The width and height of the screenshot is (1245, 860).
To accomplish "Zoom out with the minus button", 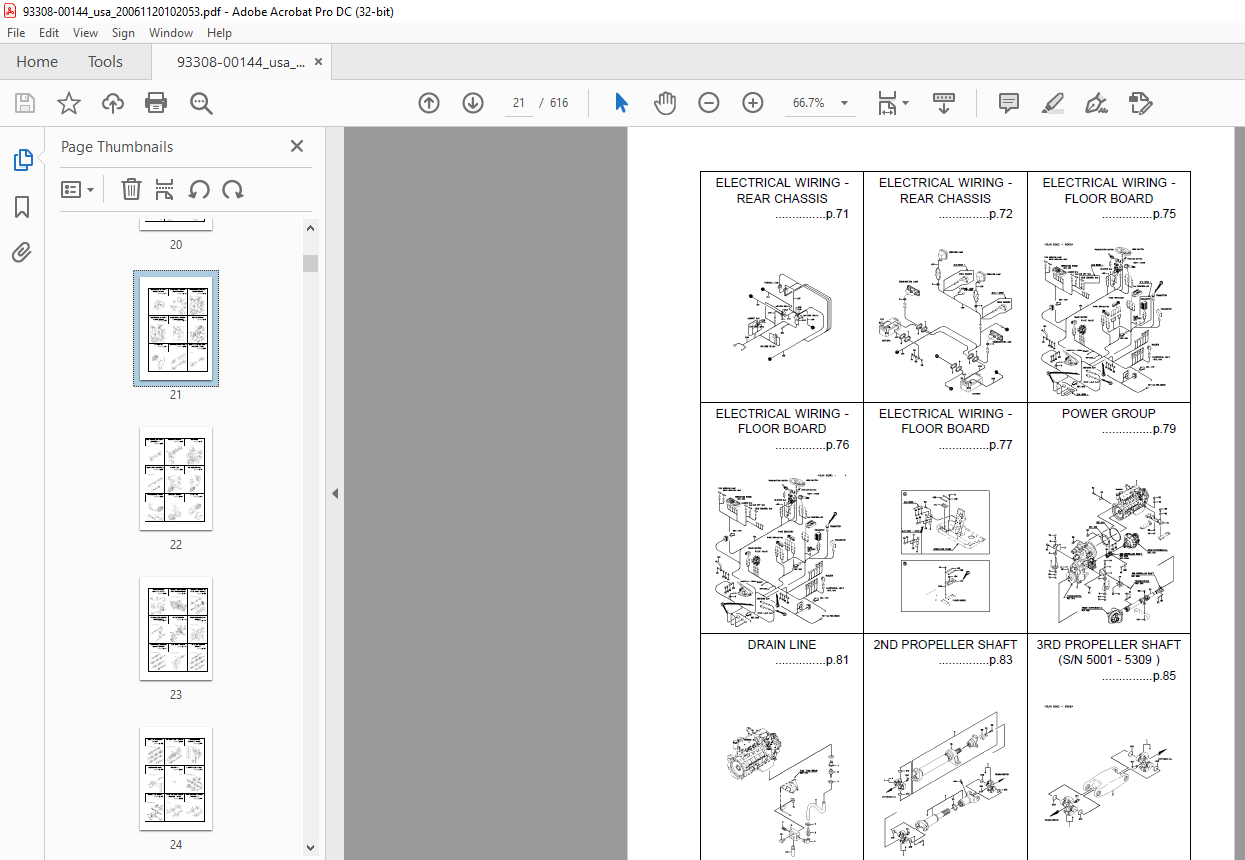I will pos(709,103).
